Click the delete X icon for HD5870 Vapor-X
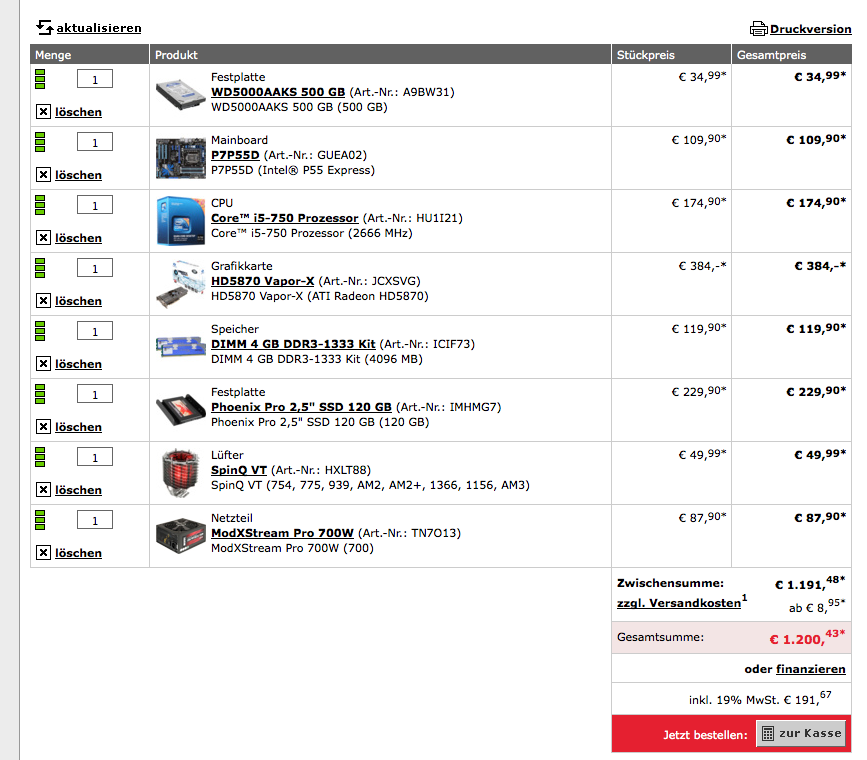867x760 pixels. point(43,301)
